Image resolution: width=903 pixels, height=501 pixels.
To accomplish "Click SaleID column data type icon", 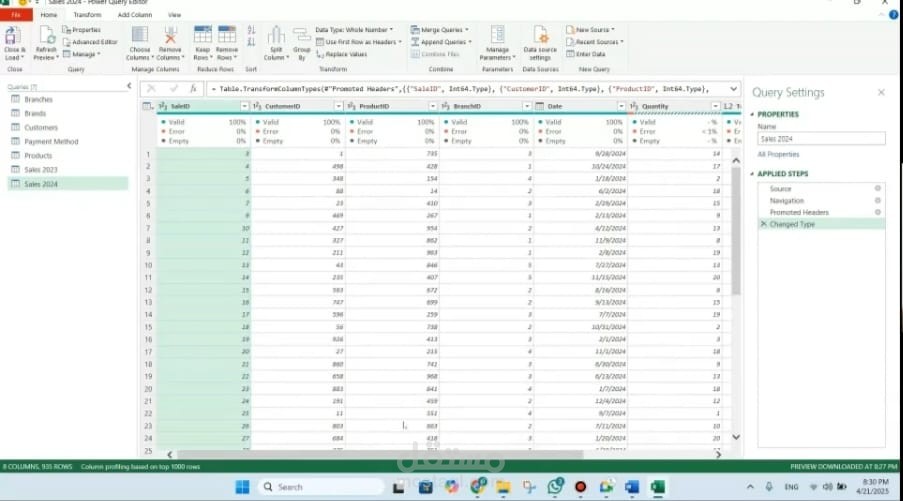I will [x=163, y=107].
